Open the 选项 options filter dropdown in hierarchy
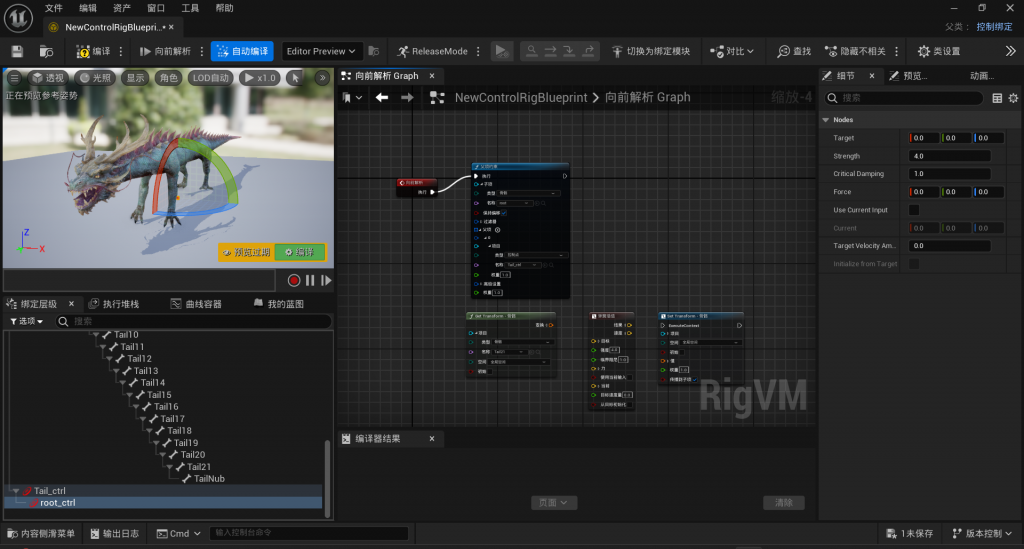Screen dimensions: 1024x549 (x=27, y=321)
